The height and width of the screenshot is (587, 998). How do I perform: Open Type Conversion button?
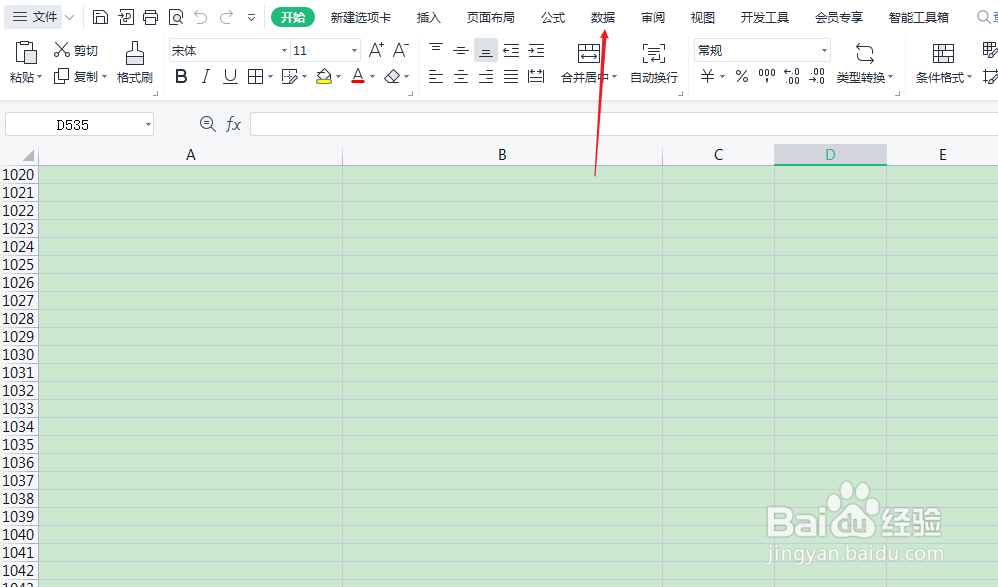pyautogui.click(x=865, y=62)
